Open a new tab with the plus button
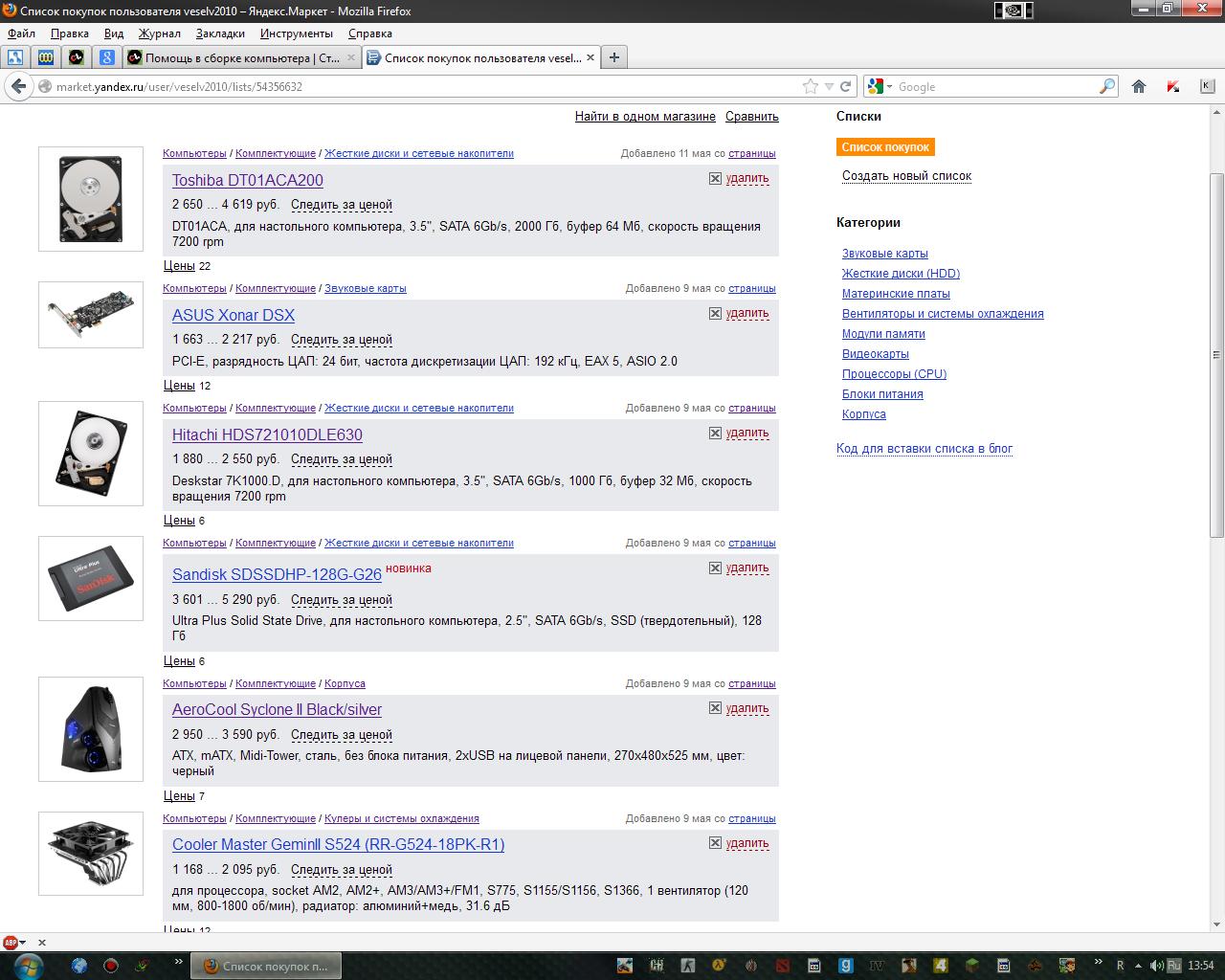This screenshot has height=980, width=1225. [614, 57]
